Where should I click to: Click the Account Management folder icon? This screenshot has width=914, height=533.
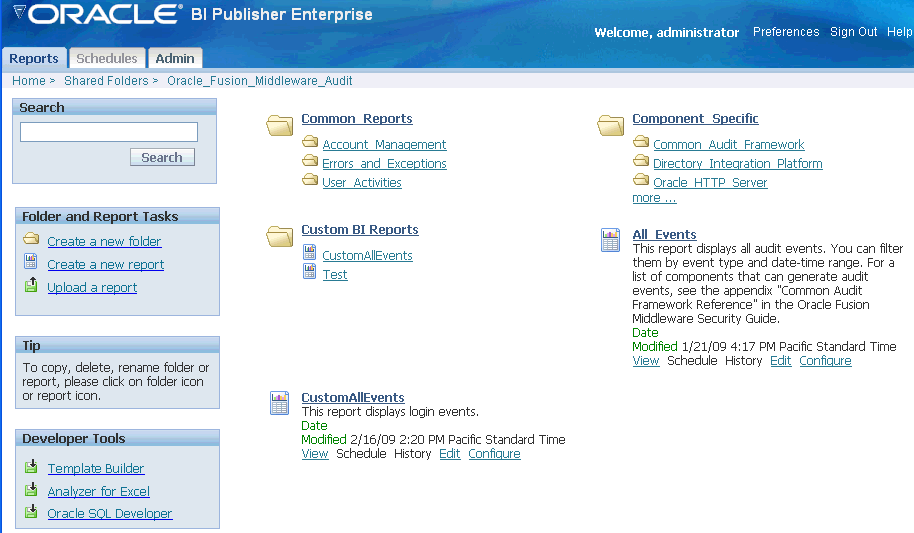tap(310, 142)
